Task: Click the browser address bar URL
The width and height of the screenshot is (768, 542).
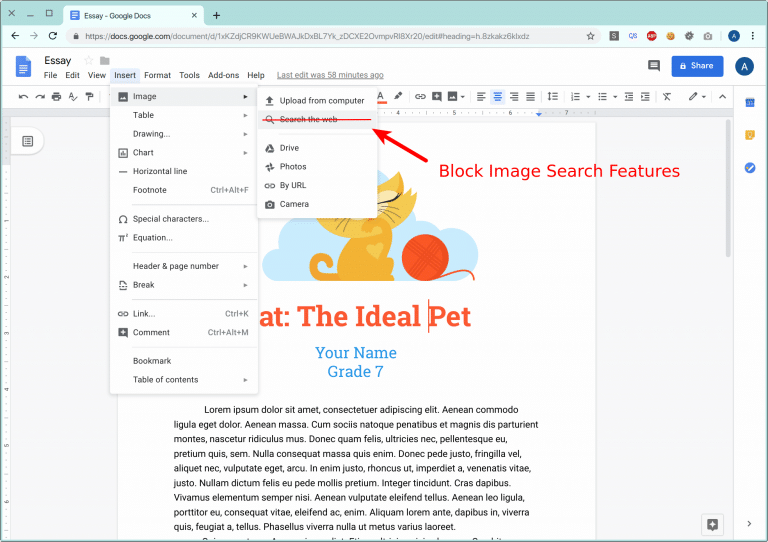Action: tap(307, 36)
